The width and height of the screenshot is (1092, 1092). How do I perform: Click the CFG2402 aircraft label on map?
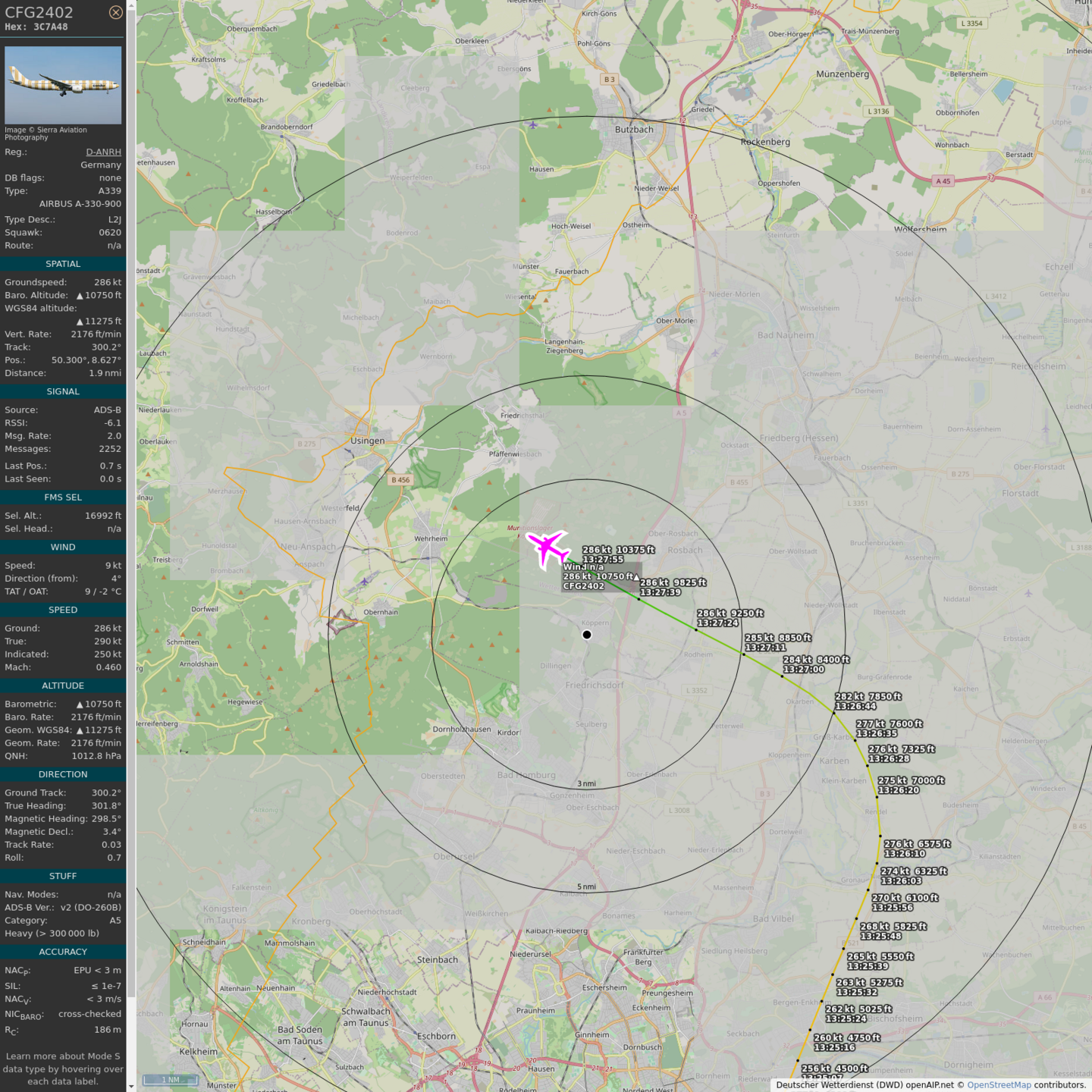(584, 586)
